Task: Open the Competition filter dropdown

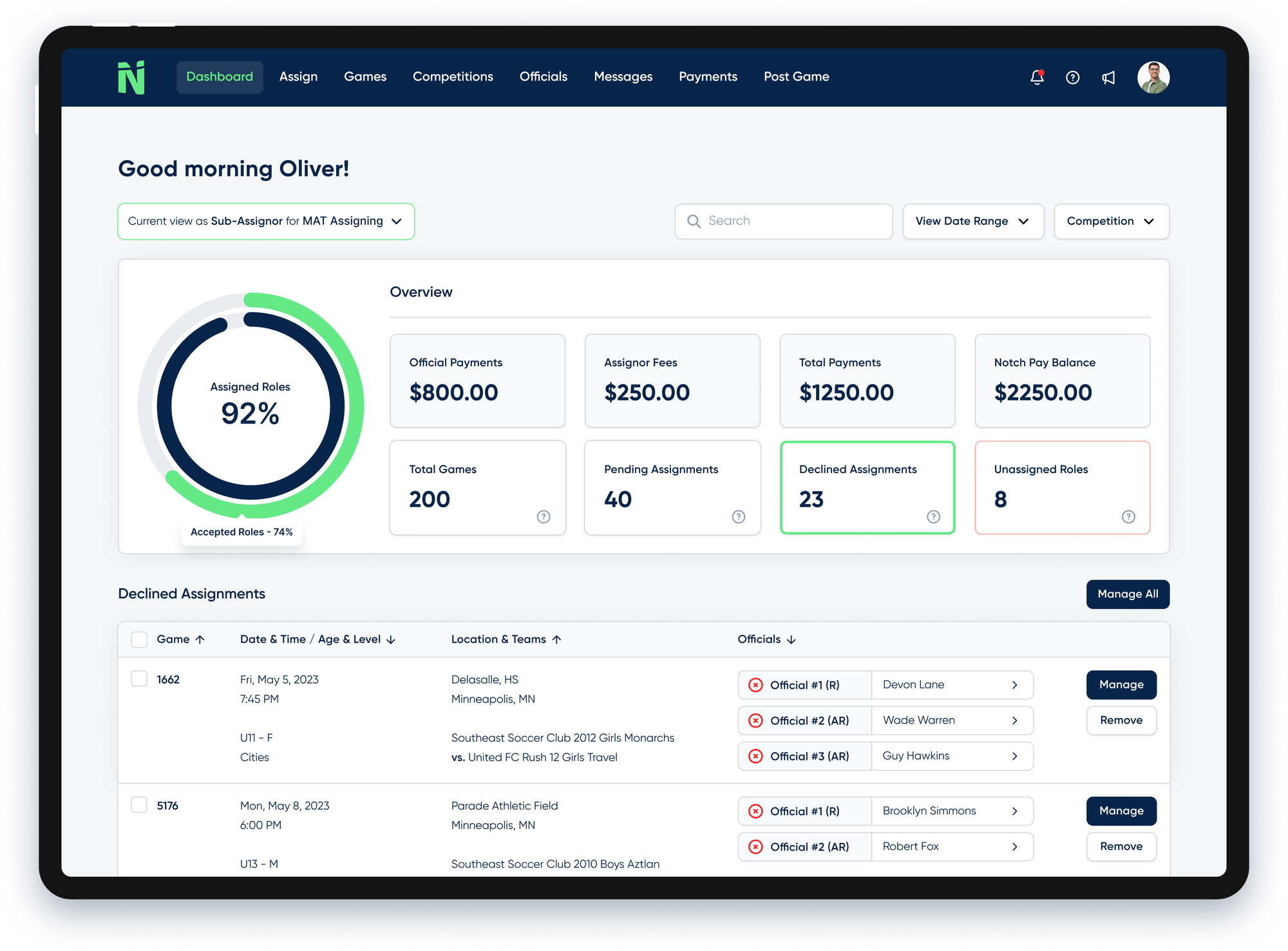Action: click(1112, 221)
